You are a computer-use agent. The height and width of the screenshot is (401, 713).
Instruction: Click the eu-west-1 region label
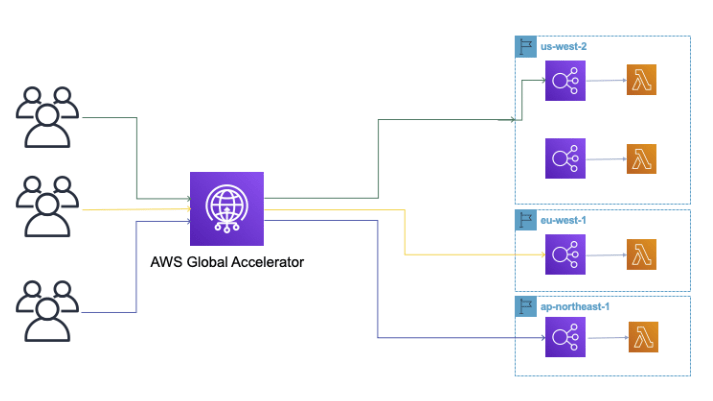[x=563, y=220]
